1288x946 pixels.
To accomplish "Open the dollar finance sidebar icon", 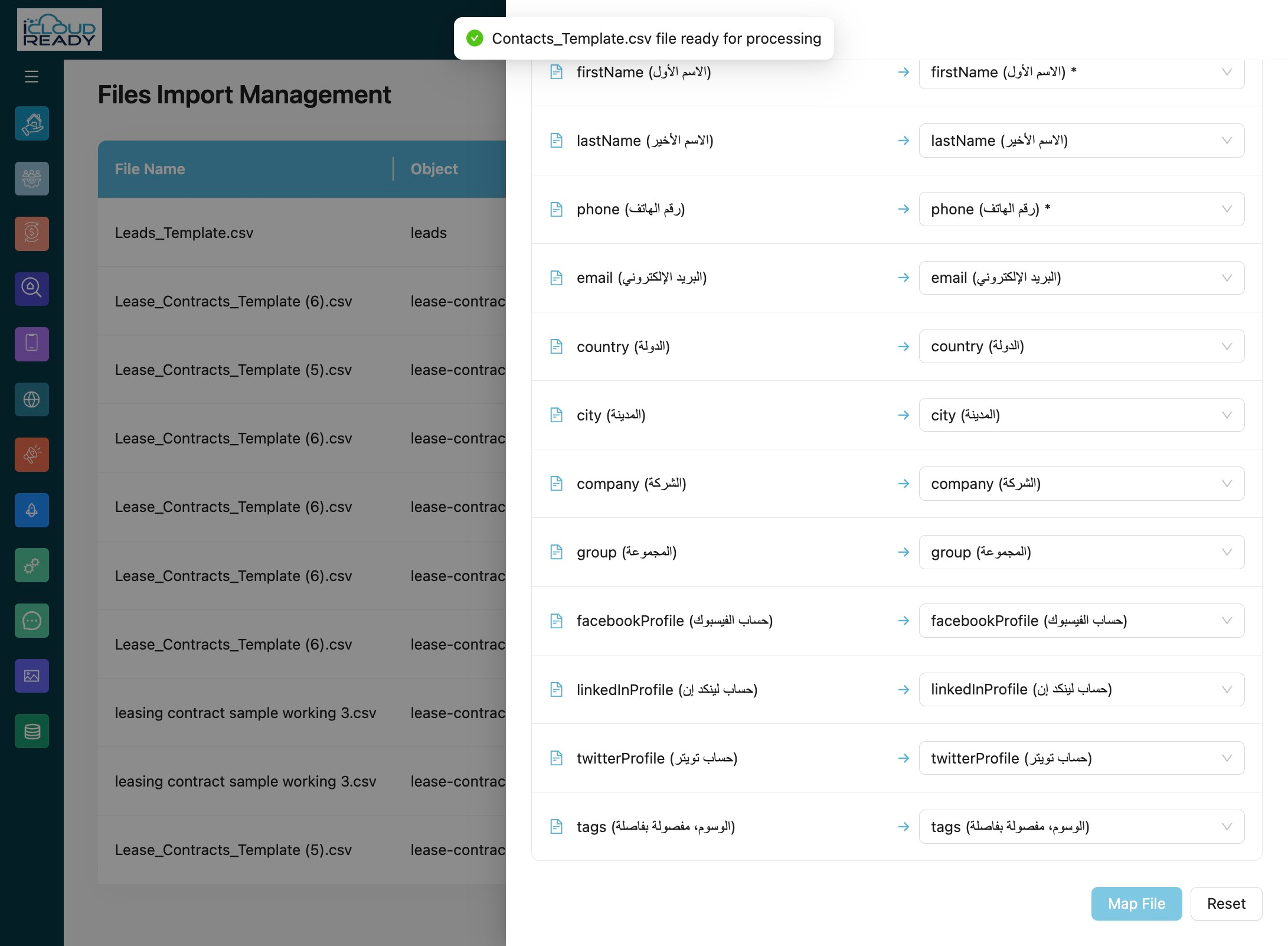I will pyautogui.click(x=32, y=234).
